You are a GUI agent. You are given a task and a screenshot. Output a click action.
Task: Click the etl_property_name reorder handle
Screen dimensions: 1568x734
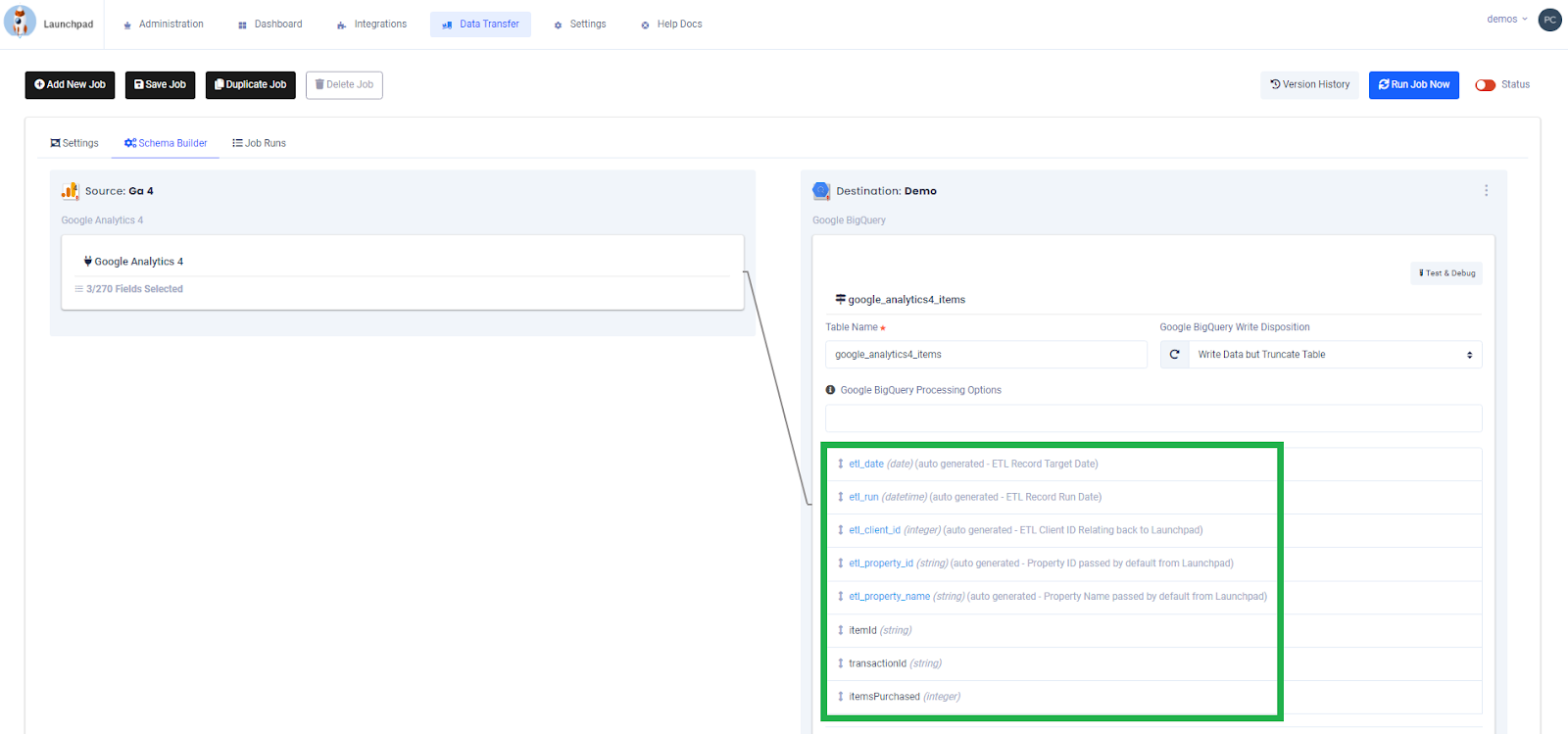841,597
